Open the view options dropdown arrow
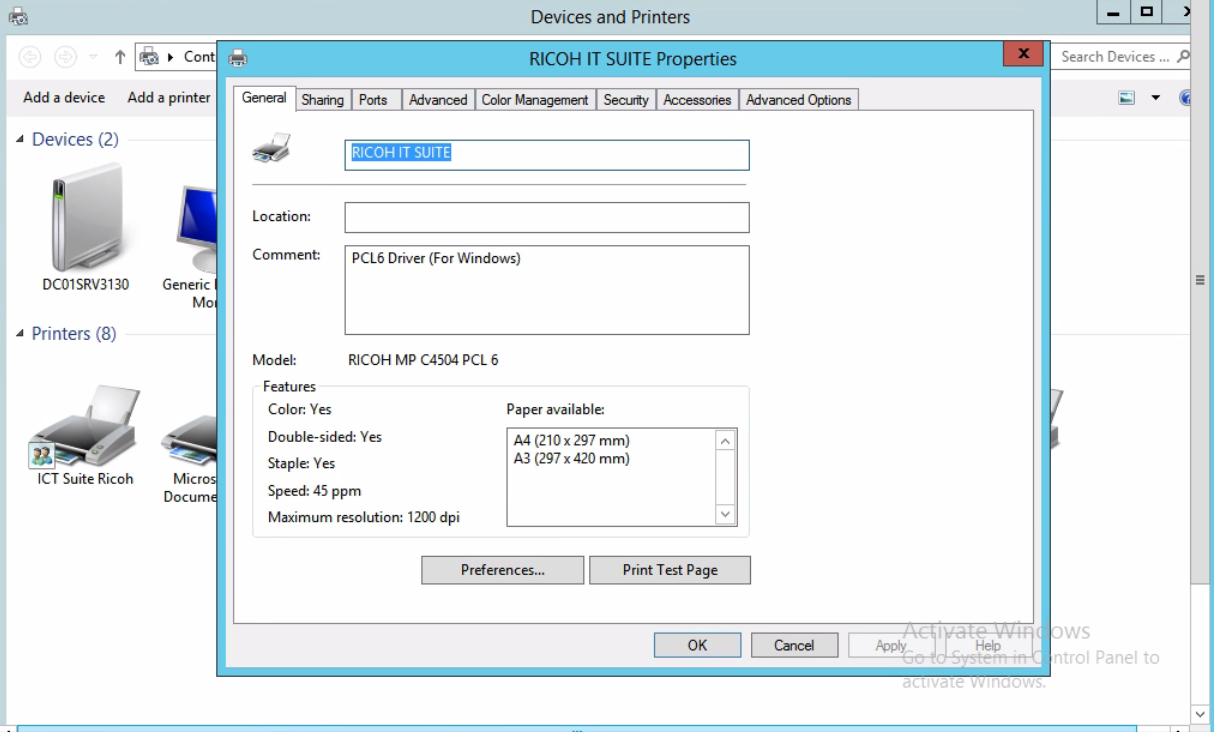This screenshot has height=732, width=1214. [x=1155, y=97]
